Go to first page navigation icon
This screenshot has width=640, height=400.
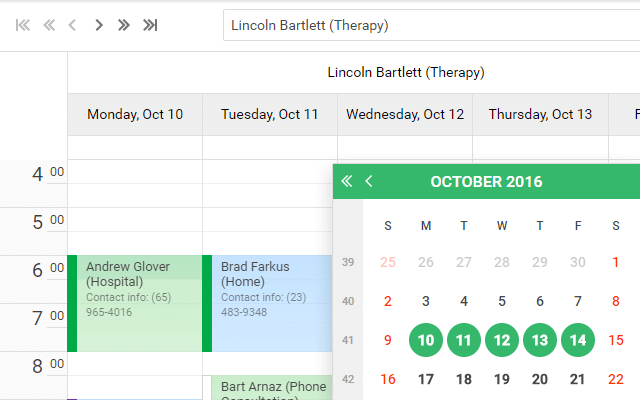pyautogui.click(x=23, y=25)
